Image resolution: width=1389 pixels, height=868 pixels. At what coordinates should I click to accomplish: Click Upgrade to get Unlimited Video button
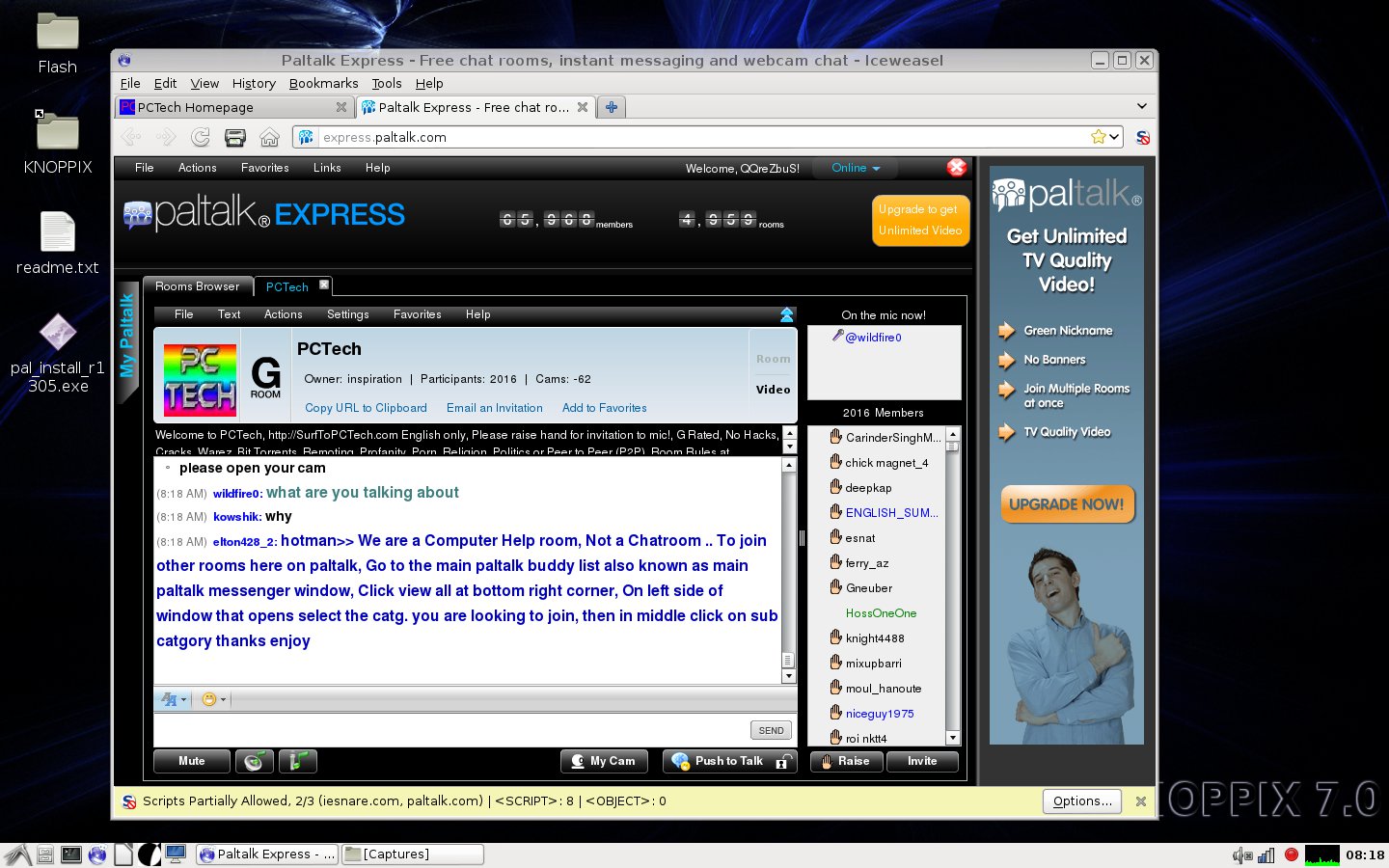[920, 220]
